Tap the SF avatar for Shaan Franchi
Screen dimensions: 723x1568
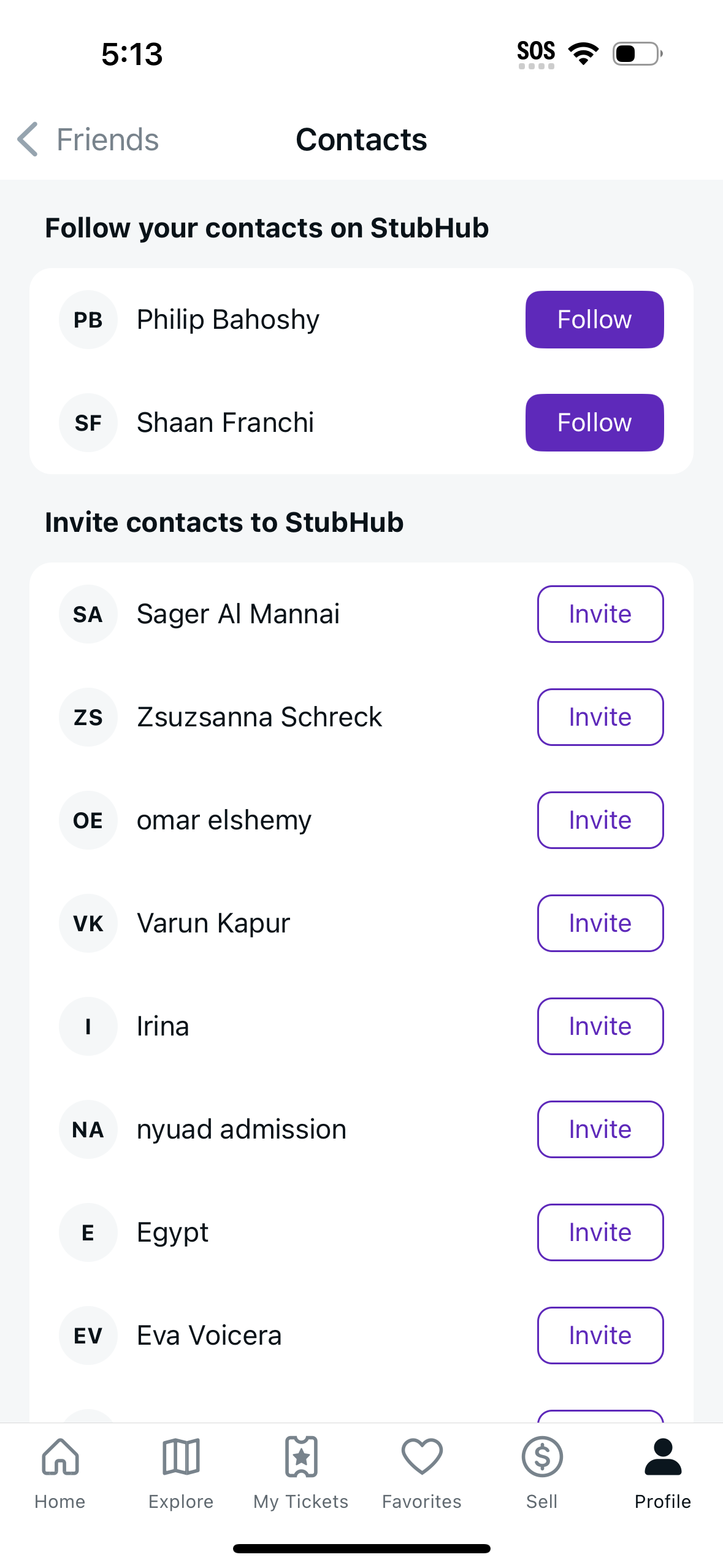click(x=88, y=423)
